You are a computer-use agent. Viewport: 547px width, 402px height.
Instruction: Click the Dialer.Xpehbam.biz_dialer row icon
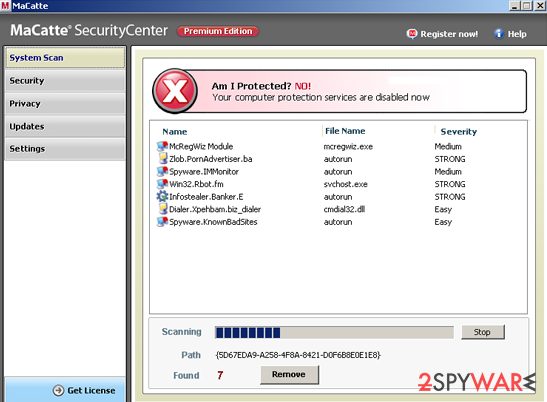pos(163,209)
